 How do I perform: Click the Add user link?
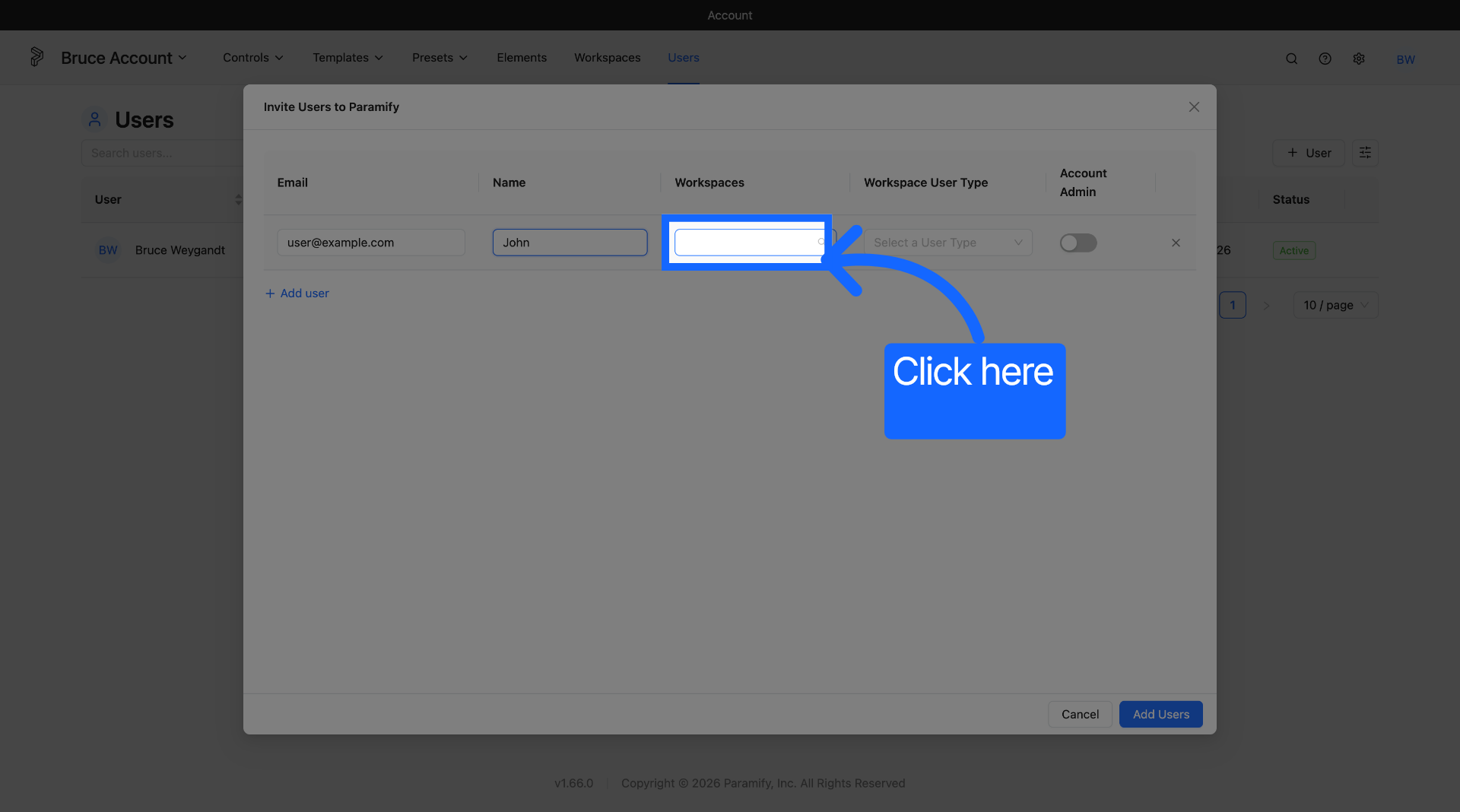point(297,293)
